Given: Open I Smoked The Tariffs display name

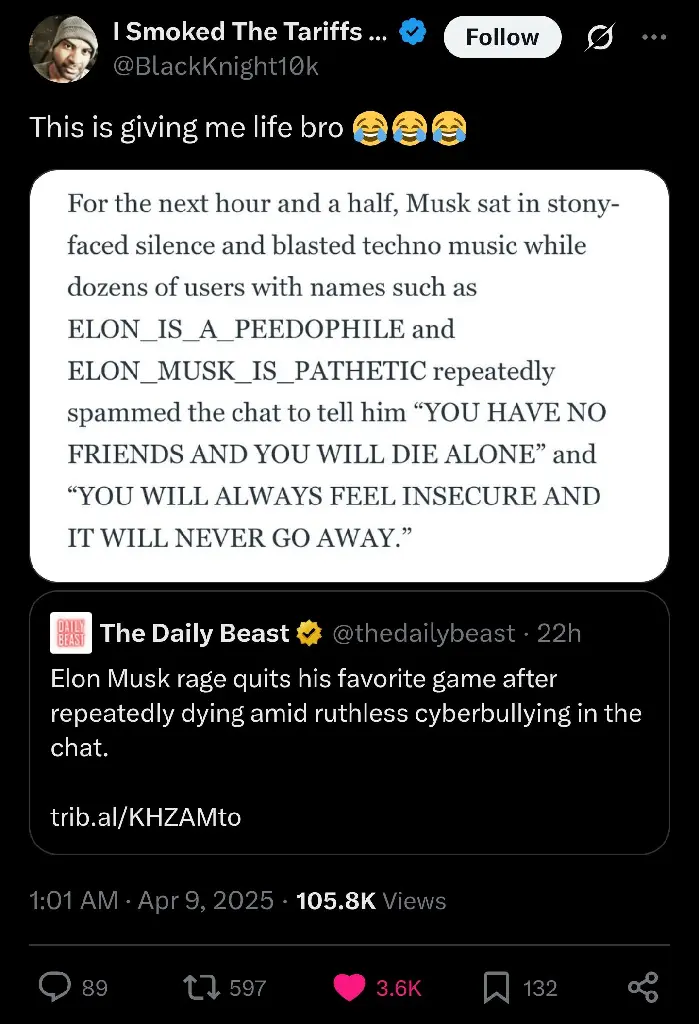Looking at the screenshot, I should pyautogui.click(x=250, y=31).
